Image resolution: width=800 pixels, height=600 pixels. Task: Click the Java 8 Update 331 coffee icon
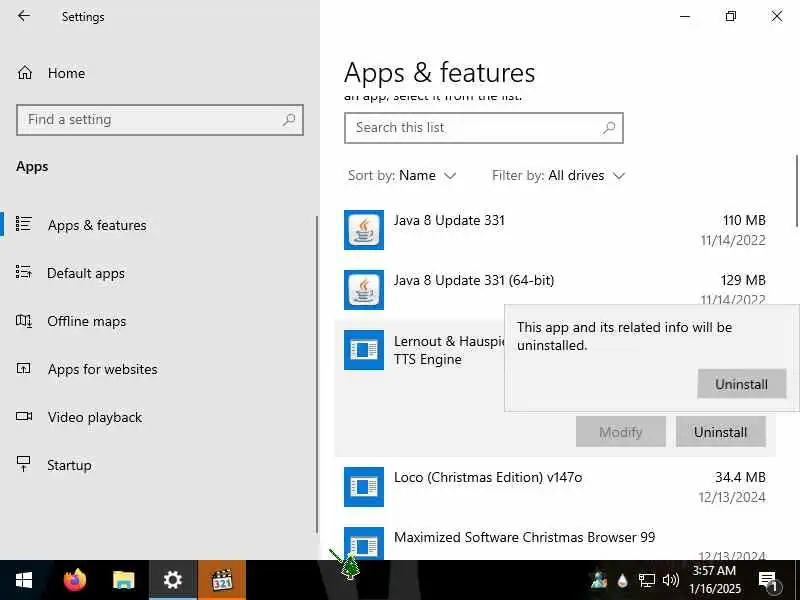pyautogui.click(x=364, y=230)
